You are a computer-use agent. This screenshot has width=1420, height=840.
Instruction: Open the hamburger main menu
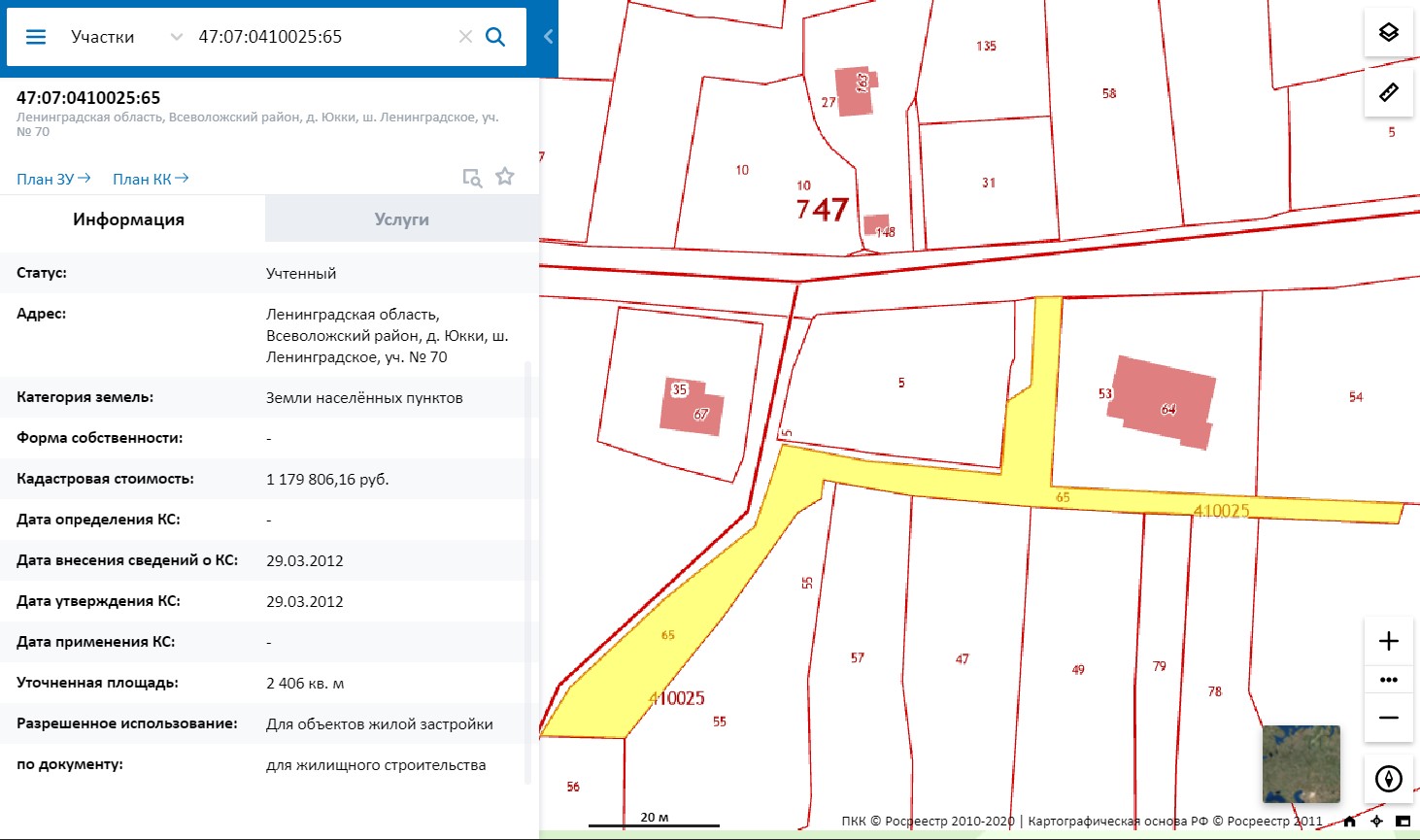(x=36, y=37)
